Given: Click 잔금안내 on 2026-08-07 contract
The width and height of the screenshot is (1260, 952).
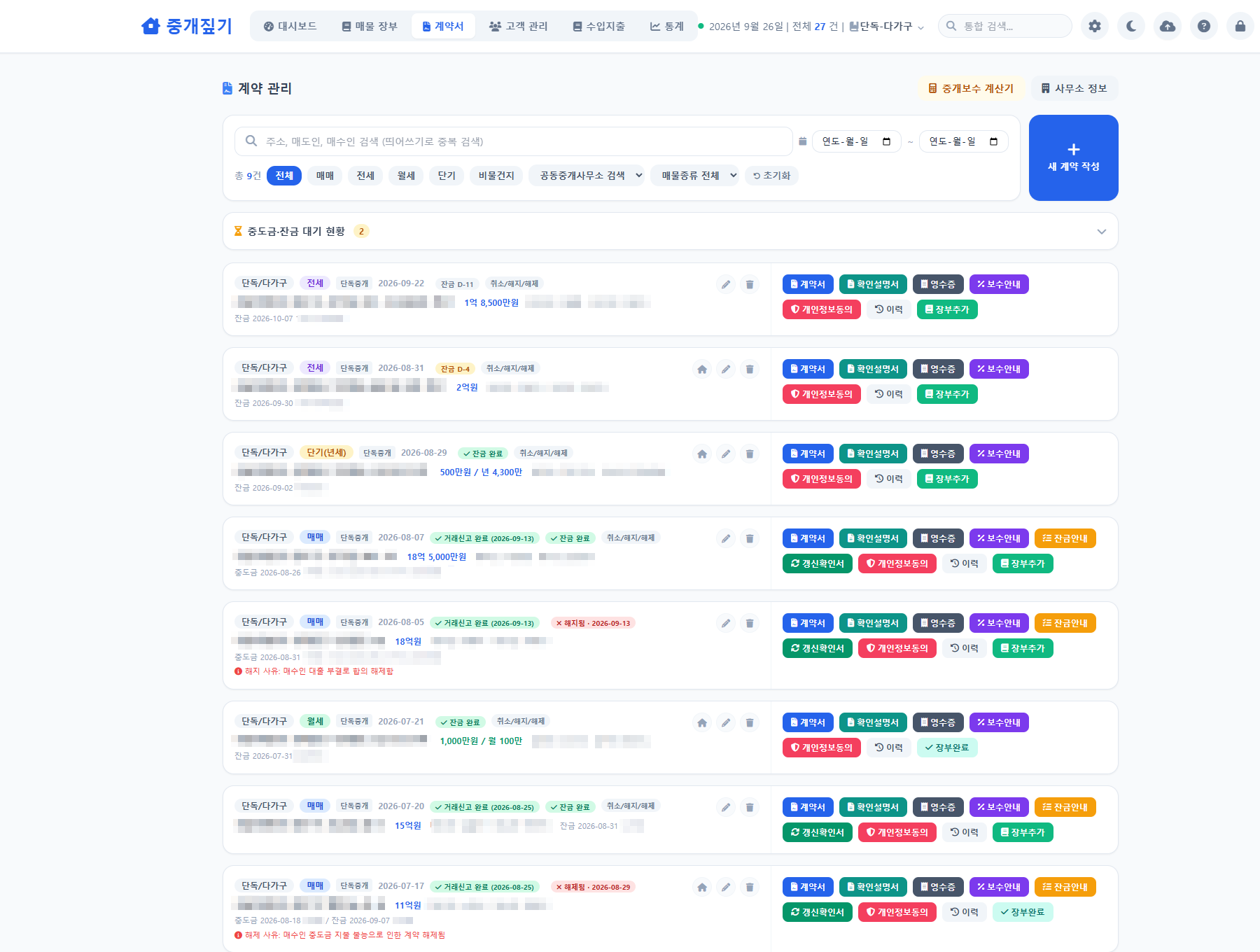Looking at the screenshot, I should (1065, 538).
